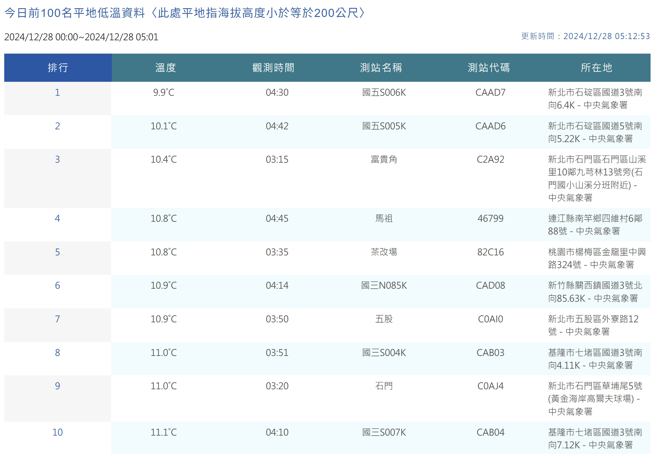Select rank number 5
656x454 pixels.
tap(57, 252)
